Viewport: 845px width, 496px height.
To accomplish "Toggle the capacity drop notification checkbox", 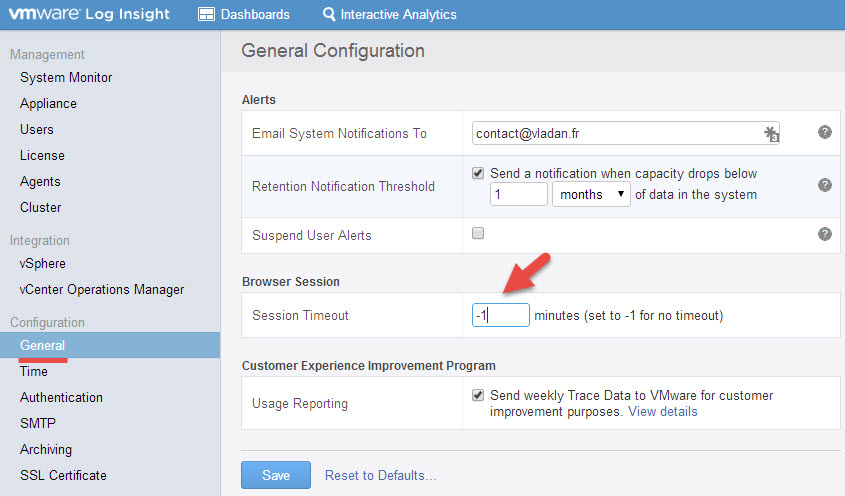I will (478, 173).
